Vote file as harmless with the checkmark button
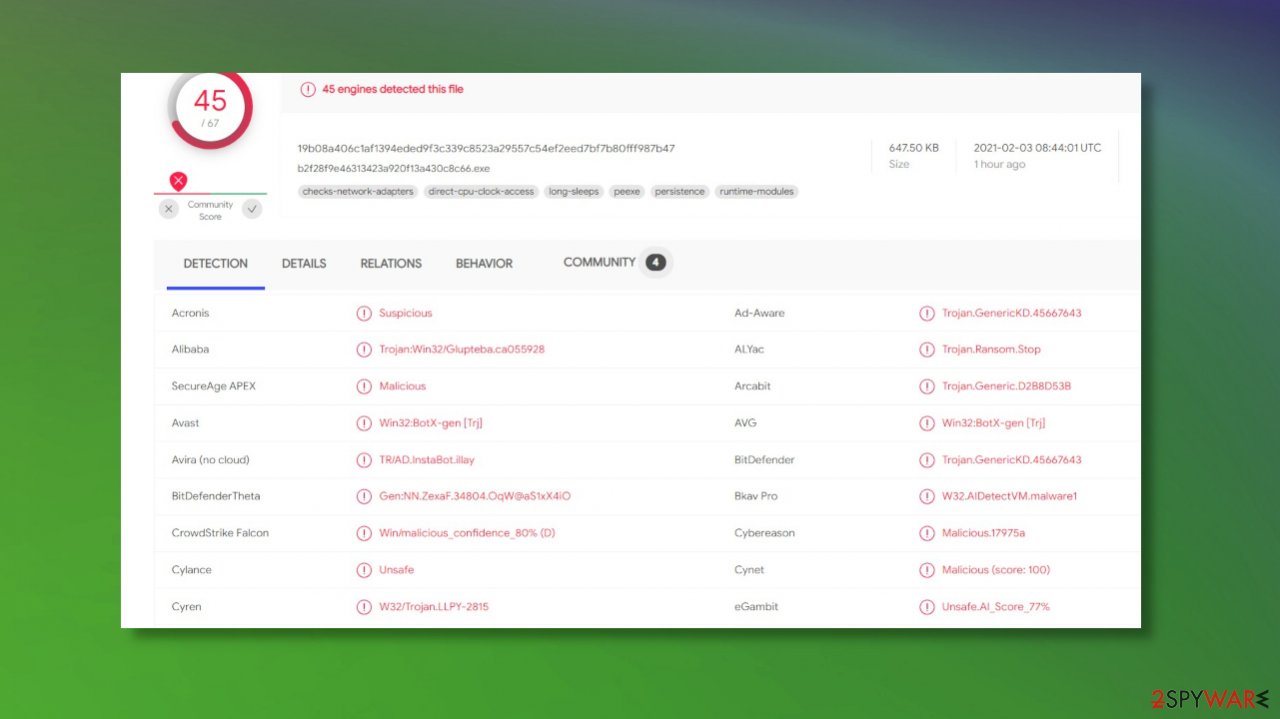 (253, 209)
